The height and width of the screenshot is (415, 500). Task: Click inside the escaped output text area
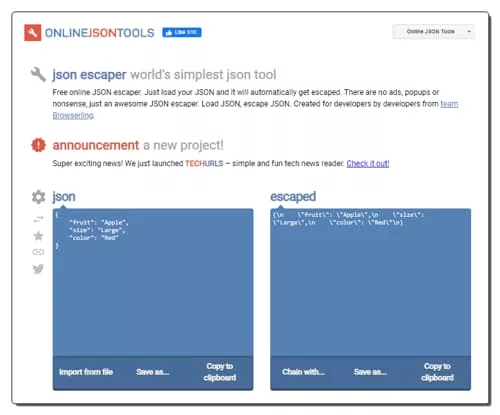pyautogui.click(x=371, y=282)
